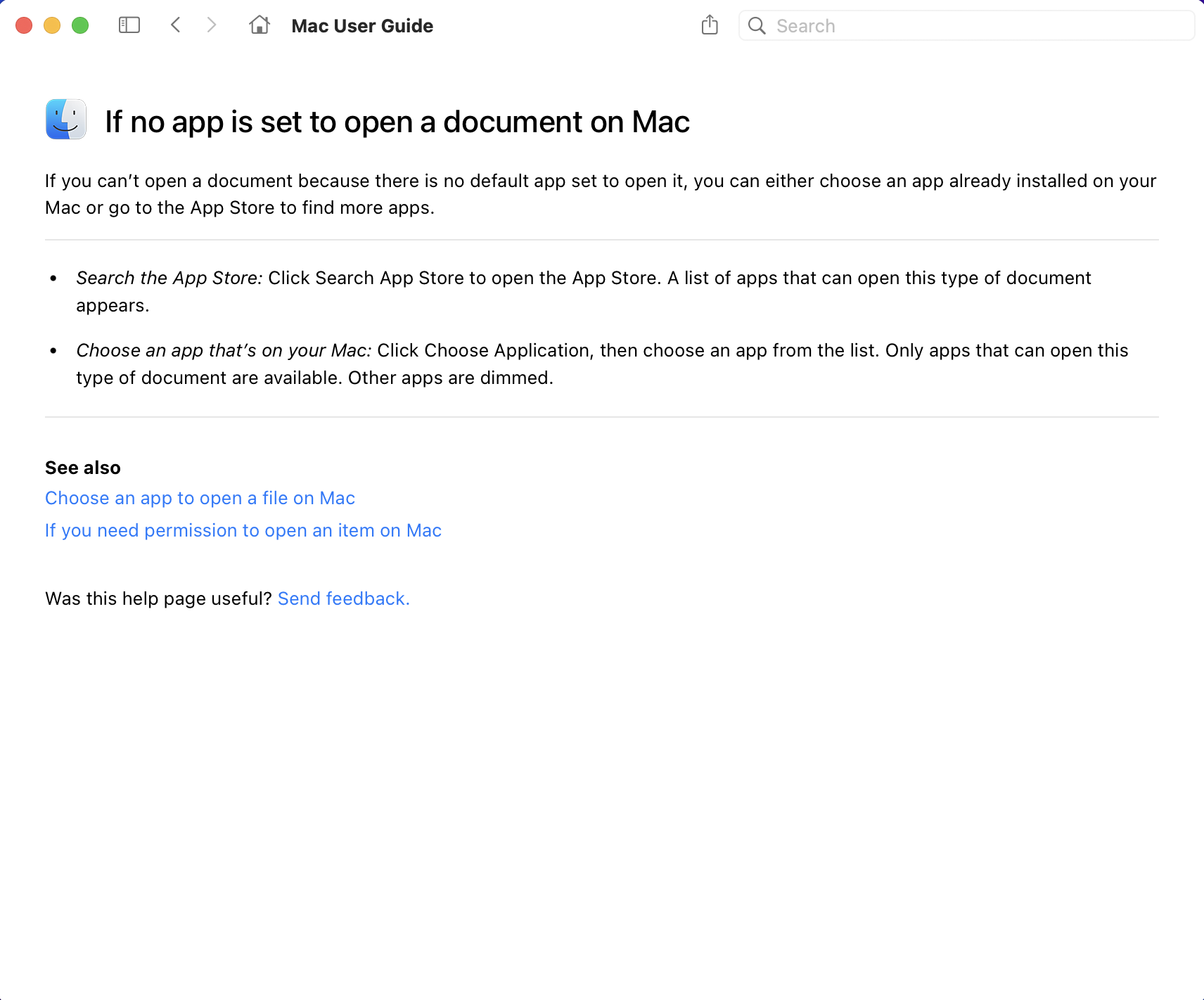This screenshot has height=1000, width=1204.
Task: Toggle the sidebar table of contents
Action: [129, 25]
